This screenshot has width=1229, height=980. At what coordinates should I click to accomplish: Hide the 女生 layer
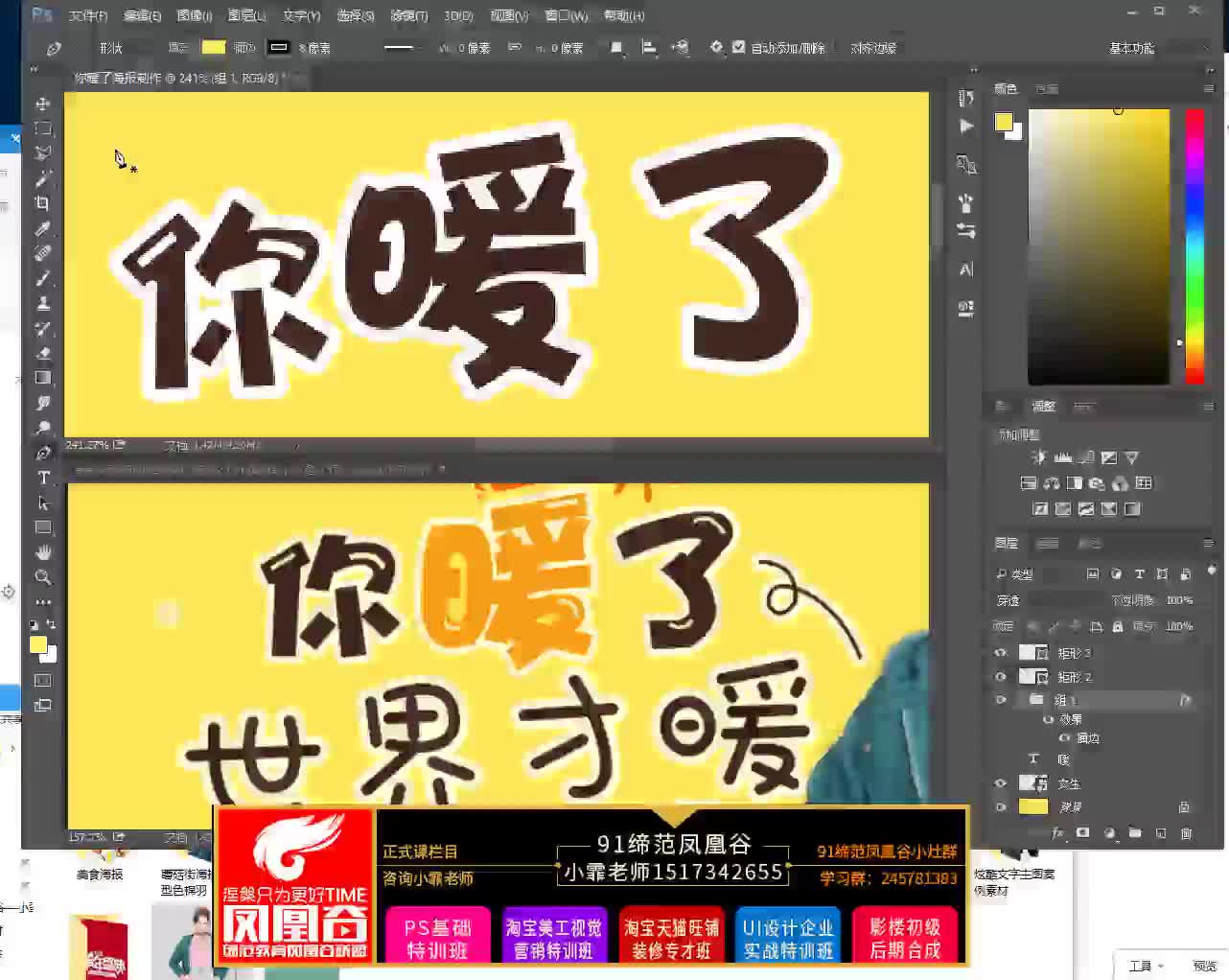point(1001,782)
